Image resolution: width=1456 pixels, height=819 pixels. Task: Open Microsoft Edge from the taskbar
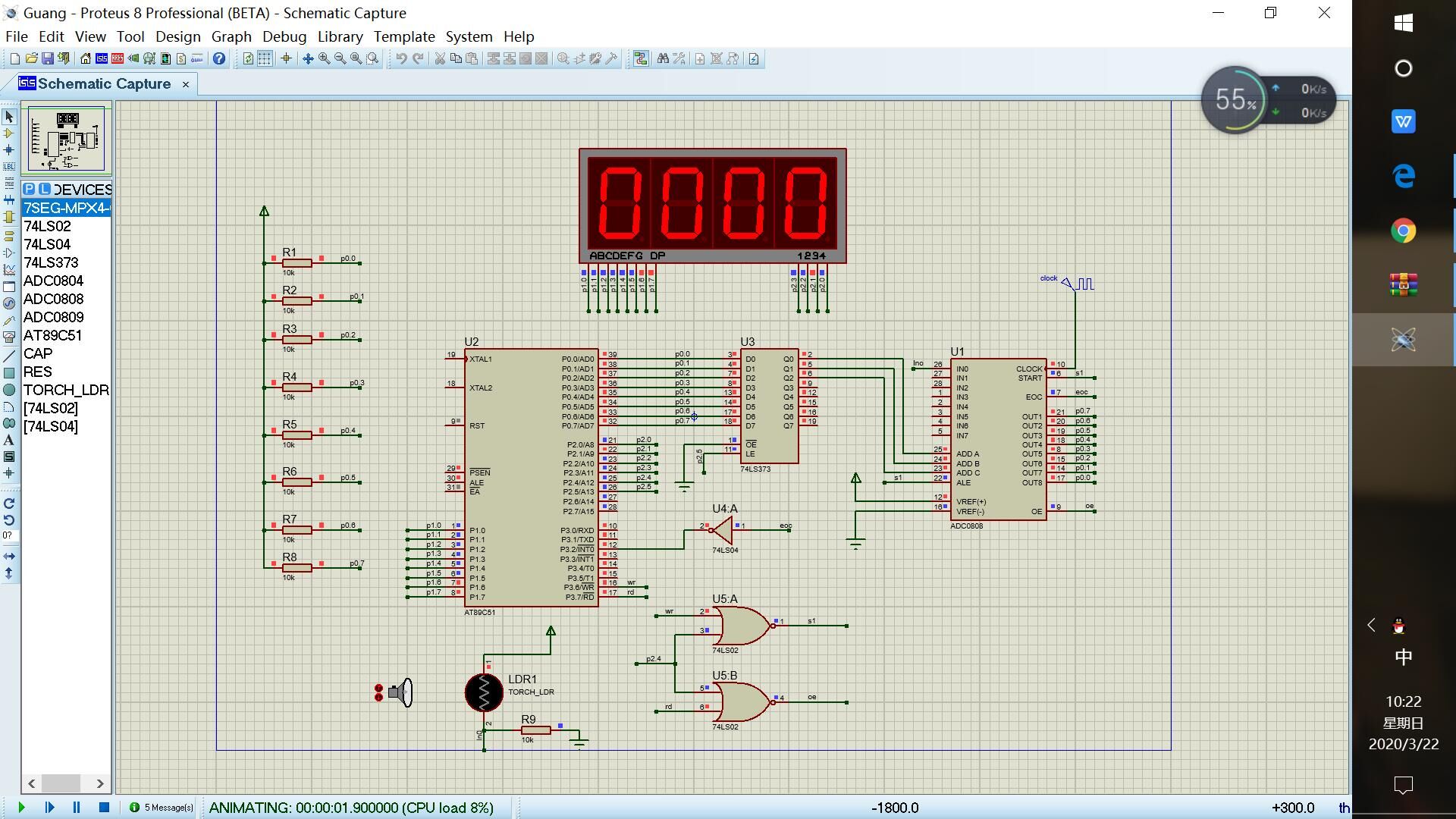point(1403,176)
